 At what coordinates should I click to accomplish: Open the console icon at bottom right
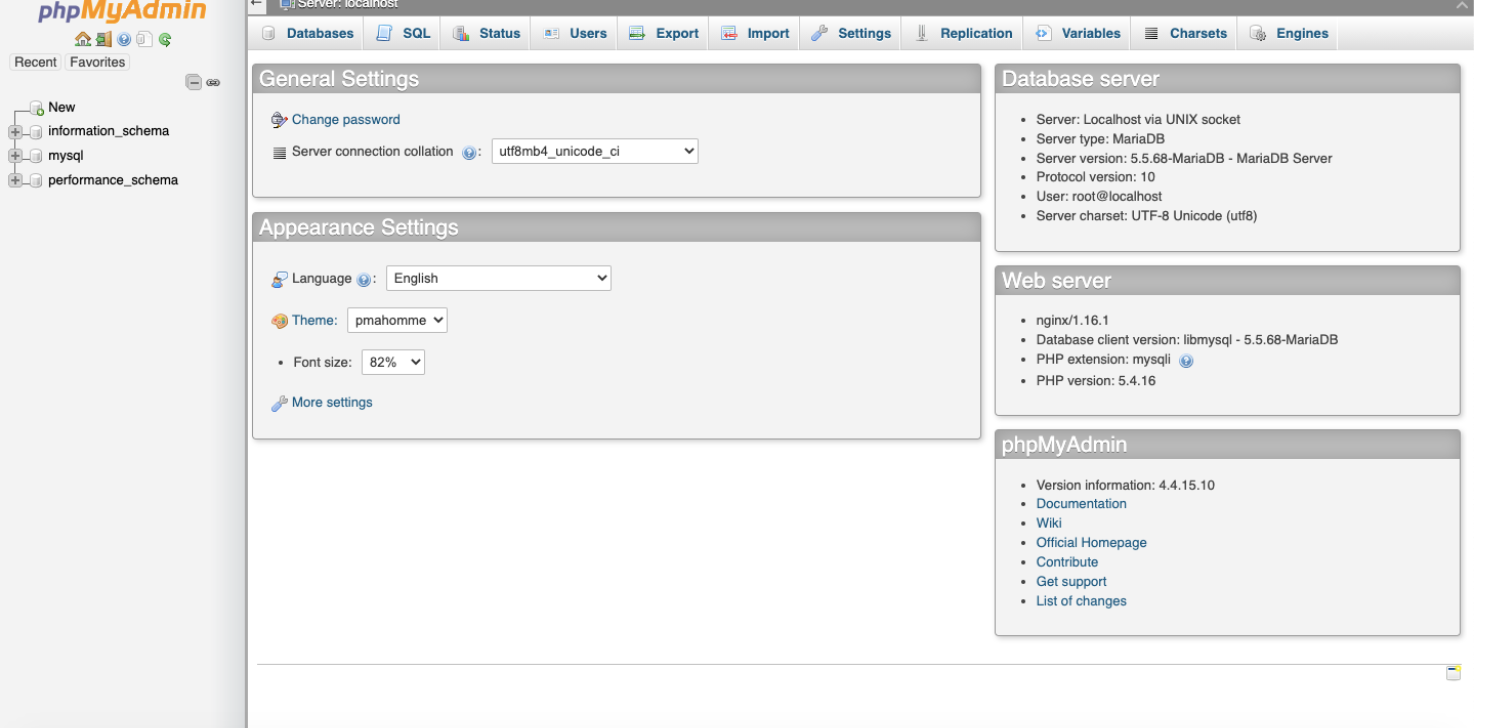pos(1453,673)
